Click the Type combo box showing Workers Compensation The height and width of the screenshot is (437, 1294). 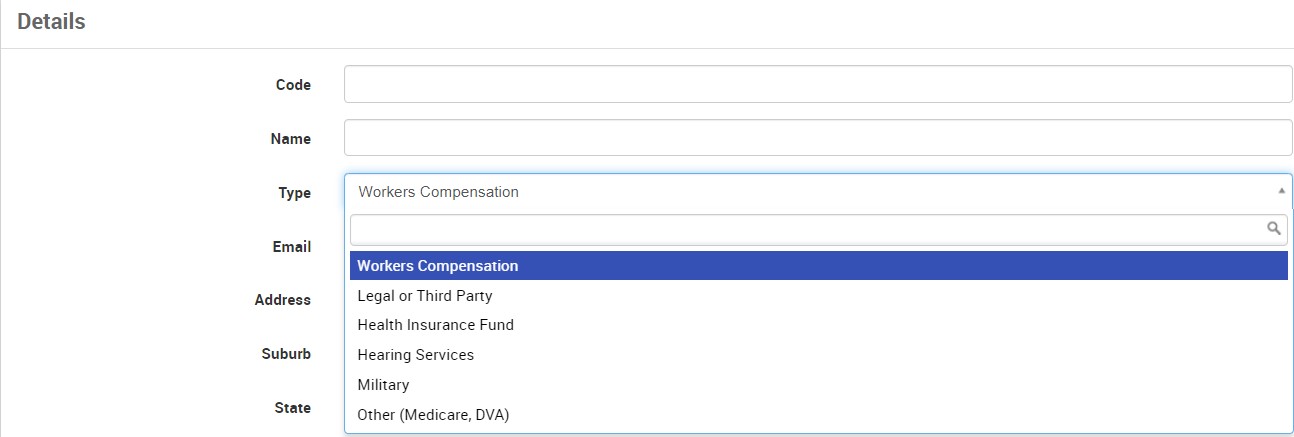[x=800, y=192]
